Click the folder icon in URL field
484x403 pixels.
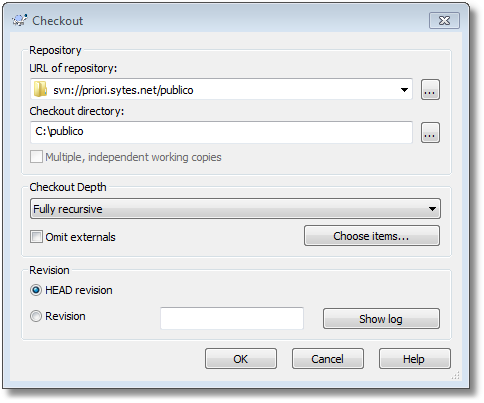40,90
